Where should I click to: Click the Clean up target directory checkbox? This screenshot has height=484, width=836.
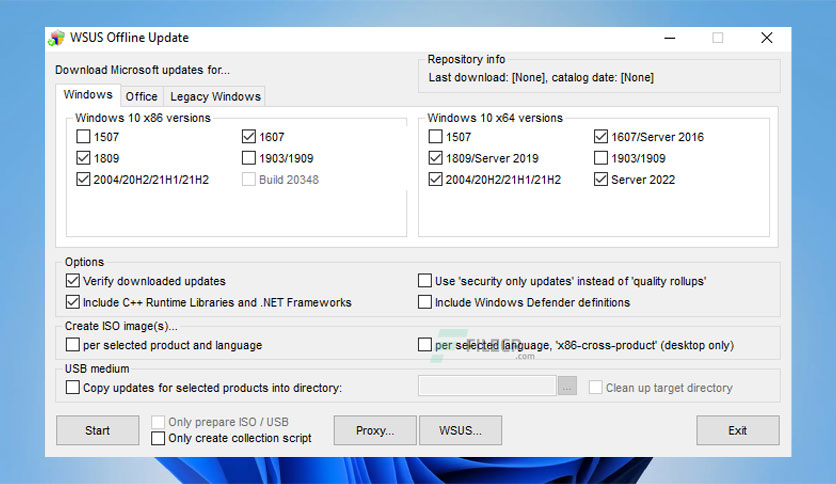tap(596, 387)
